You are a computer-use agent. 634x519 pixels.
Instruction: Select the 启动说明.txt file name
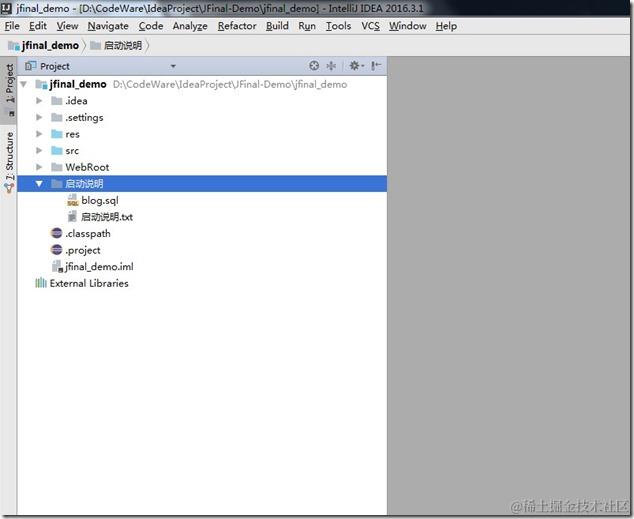[x=107, y=217]
